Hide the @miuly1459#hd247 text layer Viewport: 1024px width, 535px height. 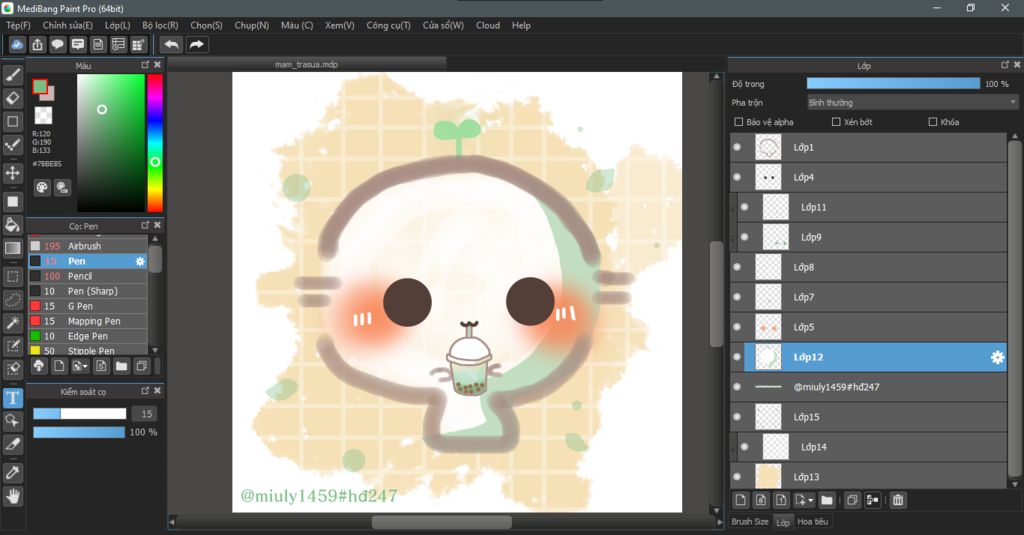click(x=737, y=387)
